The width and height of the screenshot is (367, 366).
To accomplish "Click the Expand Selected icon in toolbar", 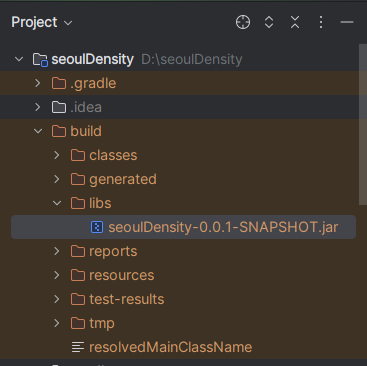I will (269, 22).
